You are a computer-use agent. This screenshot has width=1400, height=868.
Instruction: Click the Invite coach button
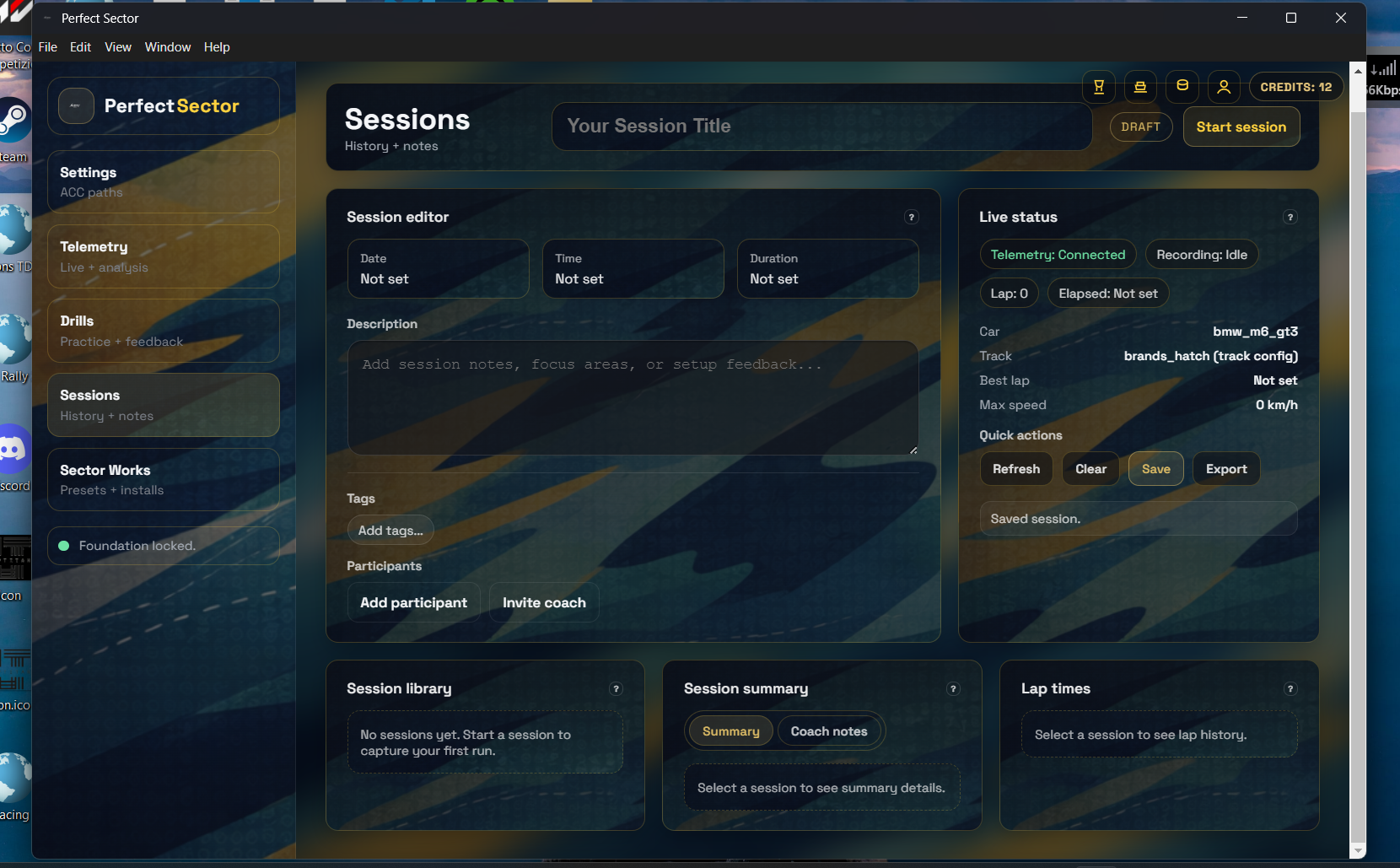[544, 602]
